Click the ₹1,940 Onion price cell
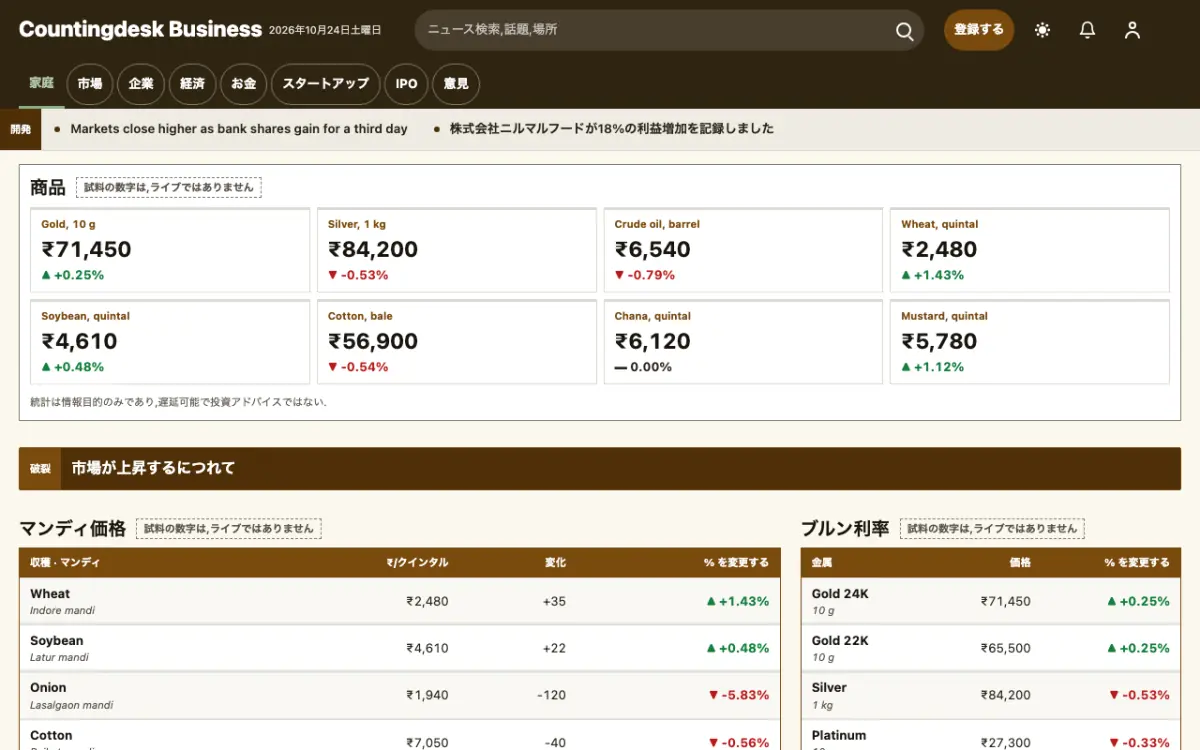 (427, 695)
